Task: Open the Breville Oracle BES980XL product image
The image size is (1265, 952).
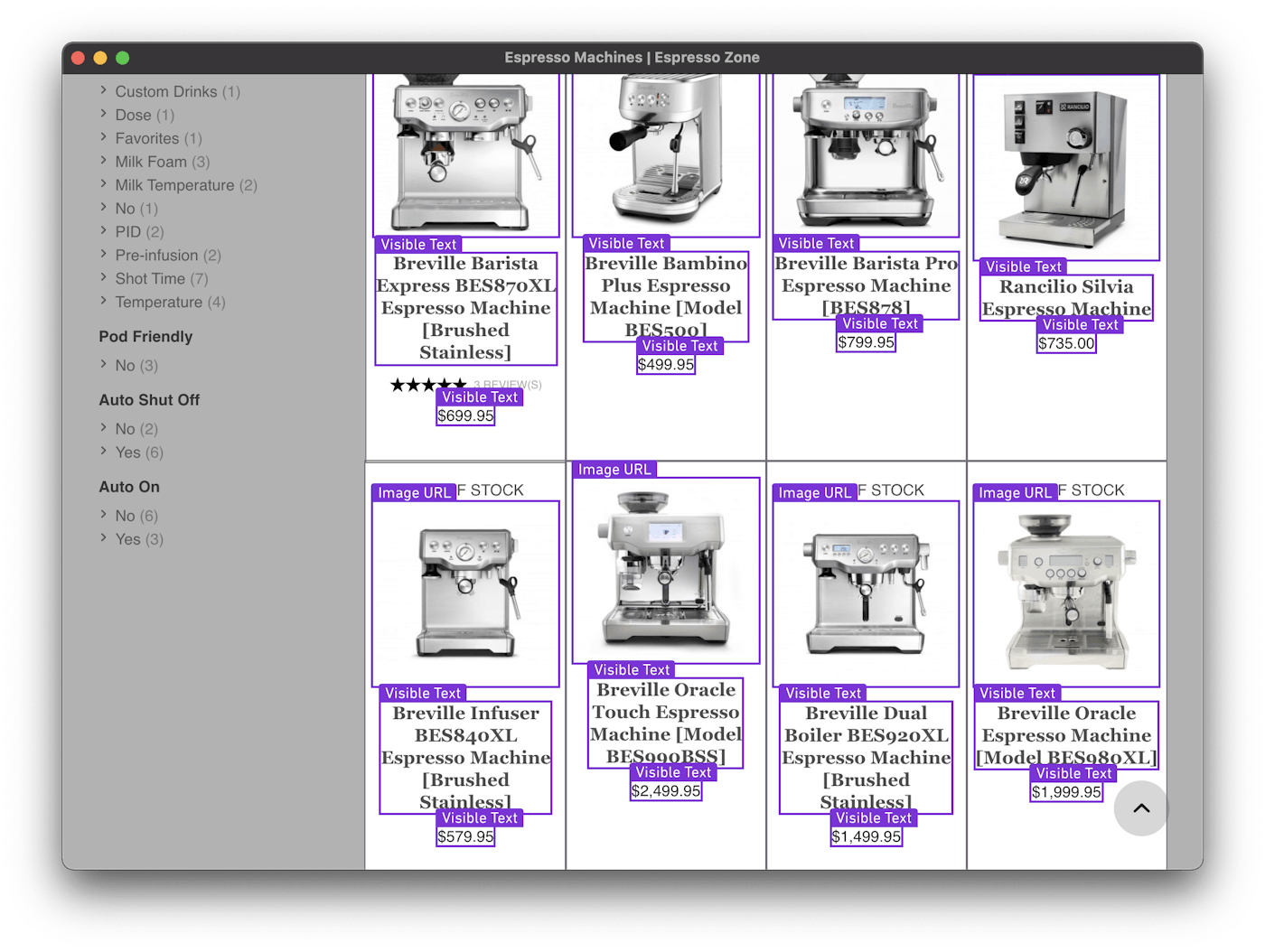Action: 1066,593
